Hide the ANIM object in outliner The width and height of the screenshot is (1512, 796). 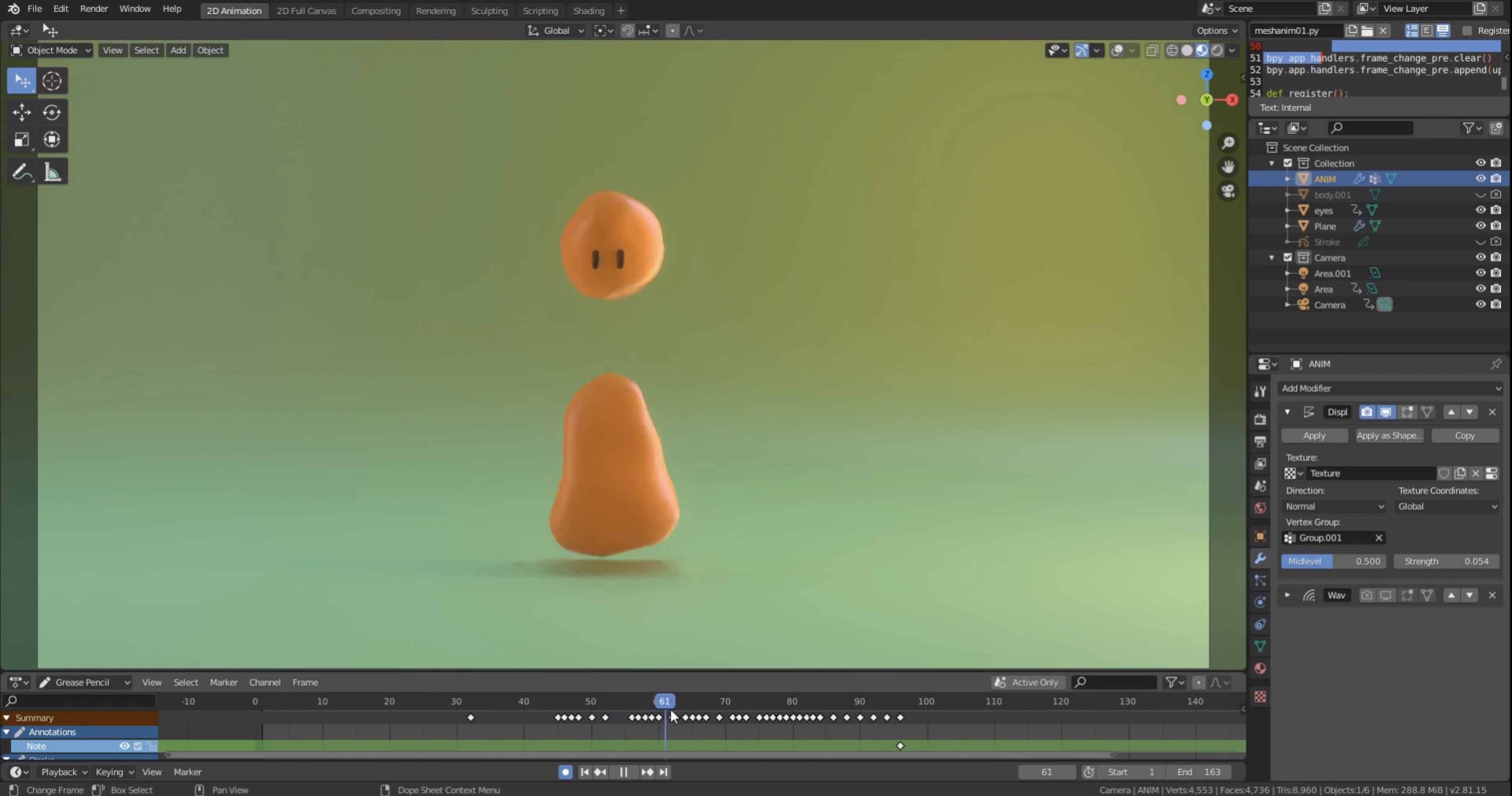(1480, 179)
